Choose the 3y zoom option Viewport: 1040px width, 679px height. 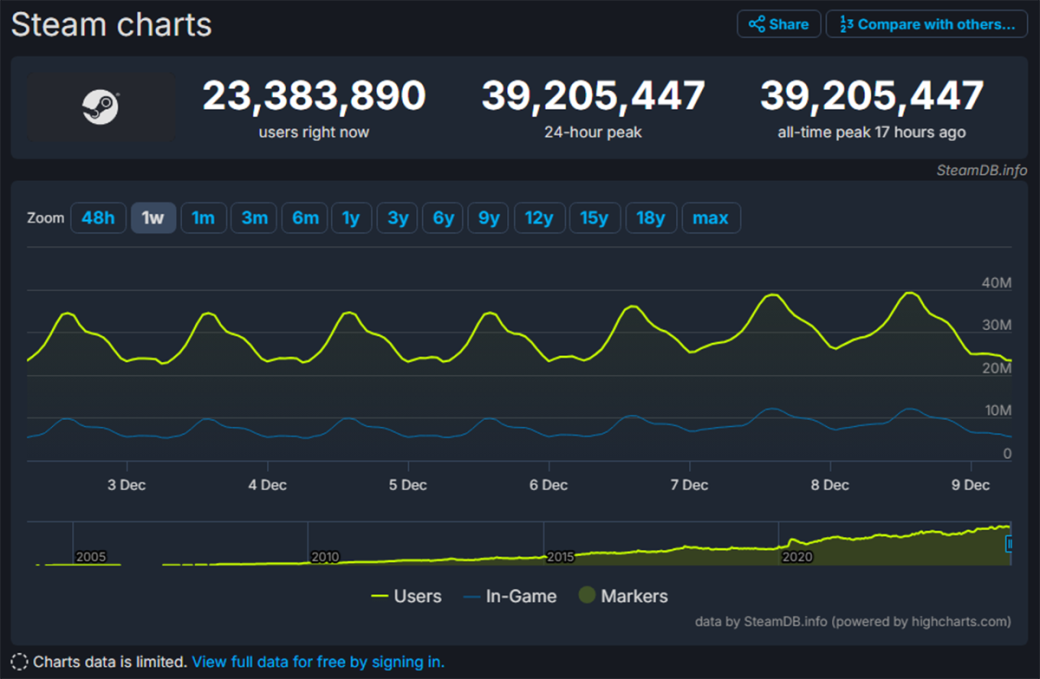(397, 217)
